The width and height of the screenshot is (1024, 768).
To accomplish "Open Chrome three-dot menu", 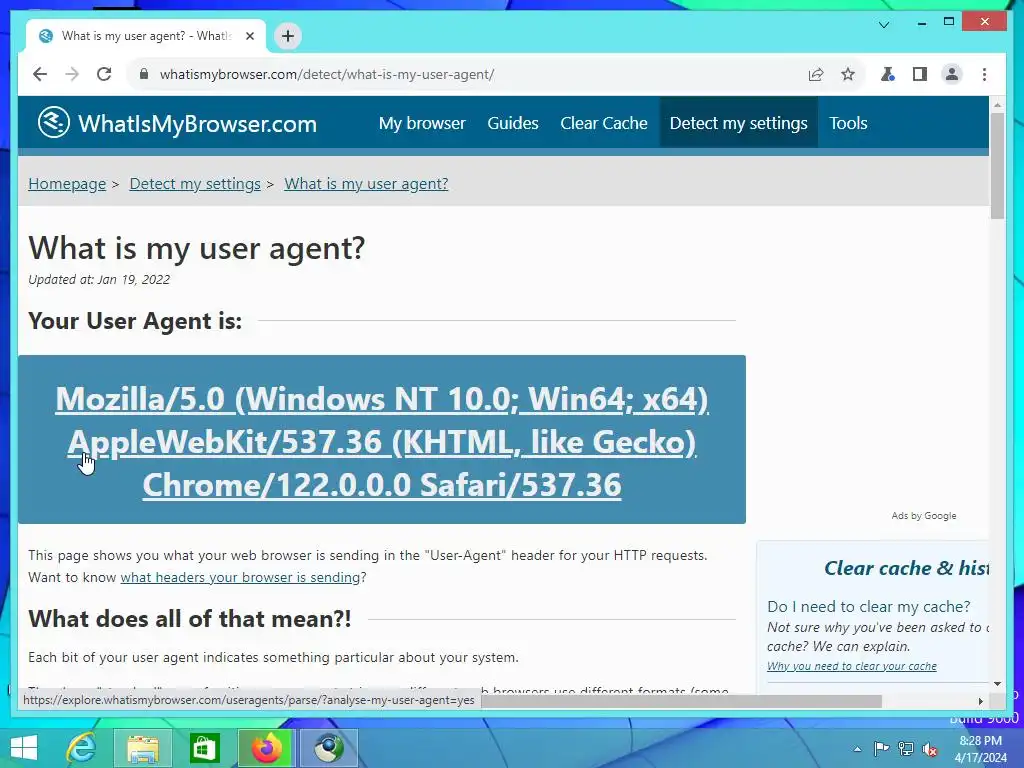I will pos(984,74).
